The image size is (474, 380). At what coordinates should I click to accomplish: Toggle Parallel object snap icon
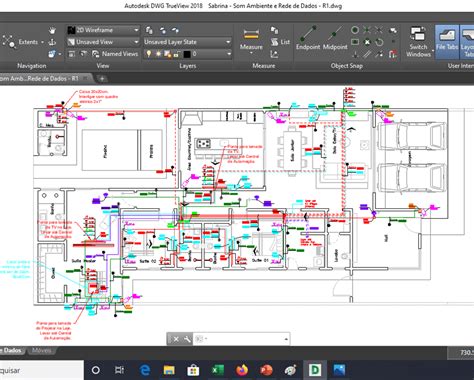coord(367,54)
